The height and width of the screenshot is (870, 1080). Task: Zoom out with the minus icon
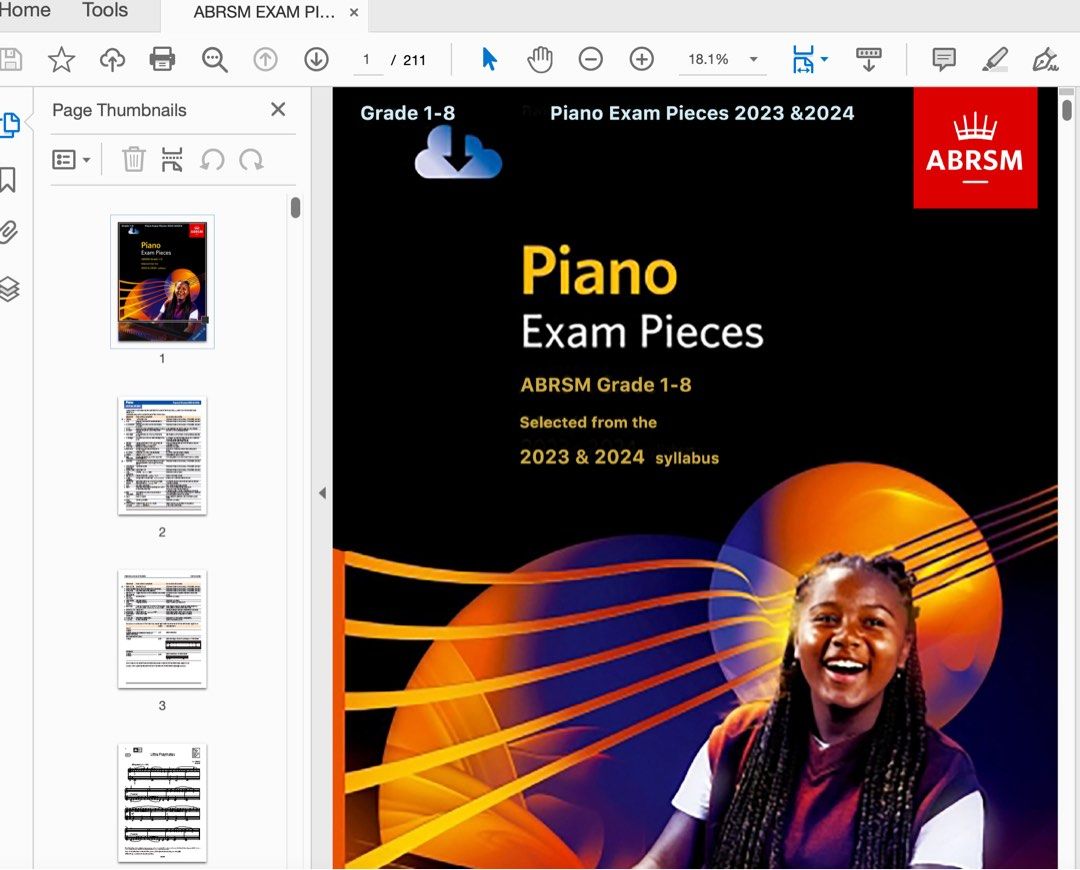[591, 60]
